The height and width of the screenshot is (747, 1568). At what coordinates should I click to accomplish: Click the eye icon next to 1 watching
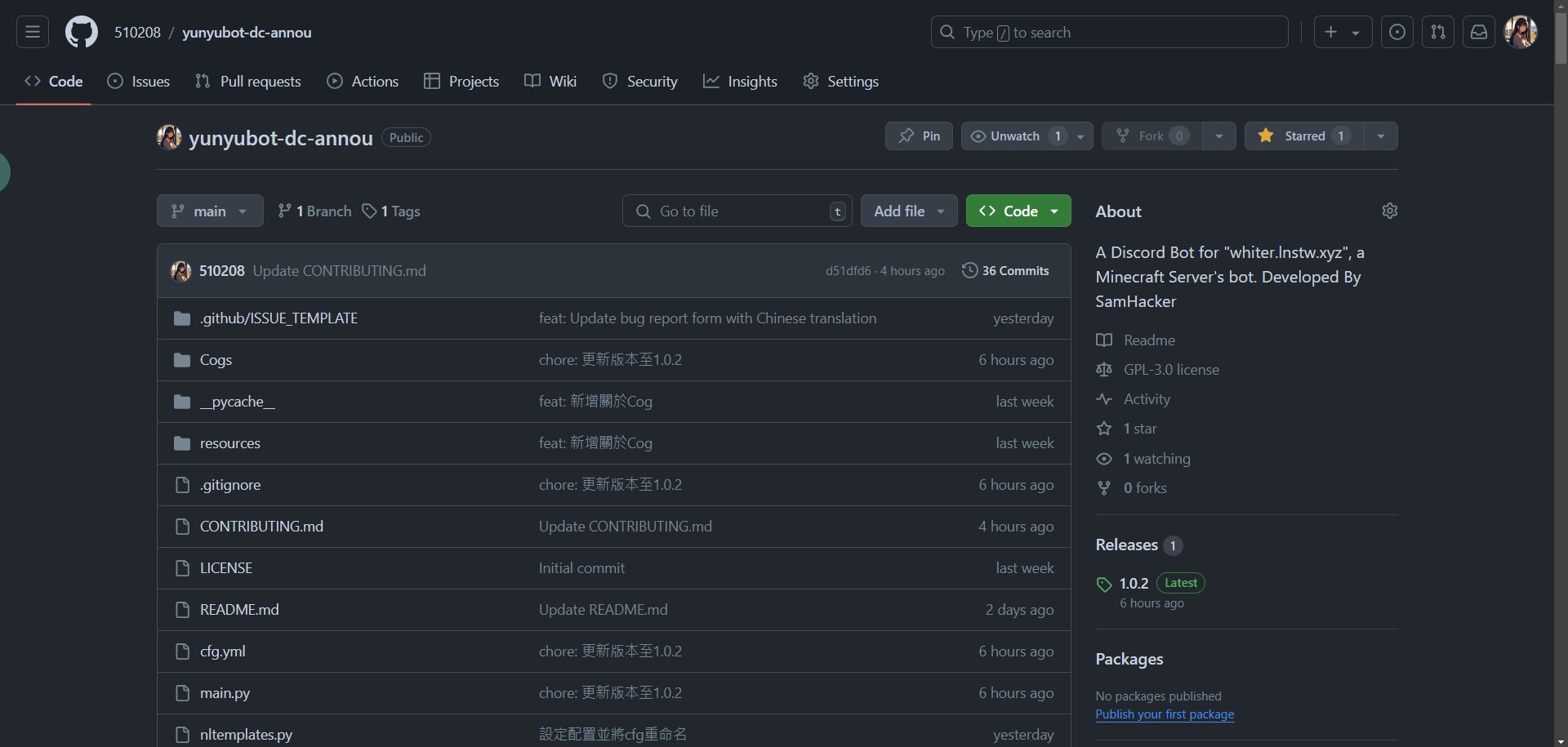coord(1104,459)
